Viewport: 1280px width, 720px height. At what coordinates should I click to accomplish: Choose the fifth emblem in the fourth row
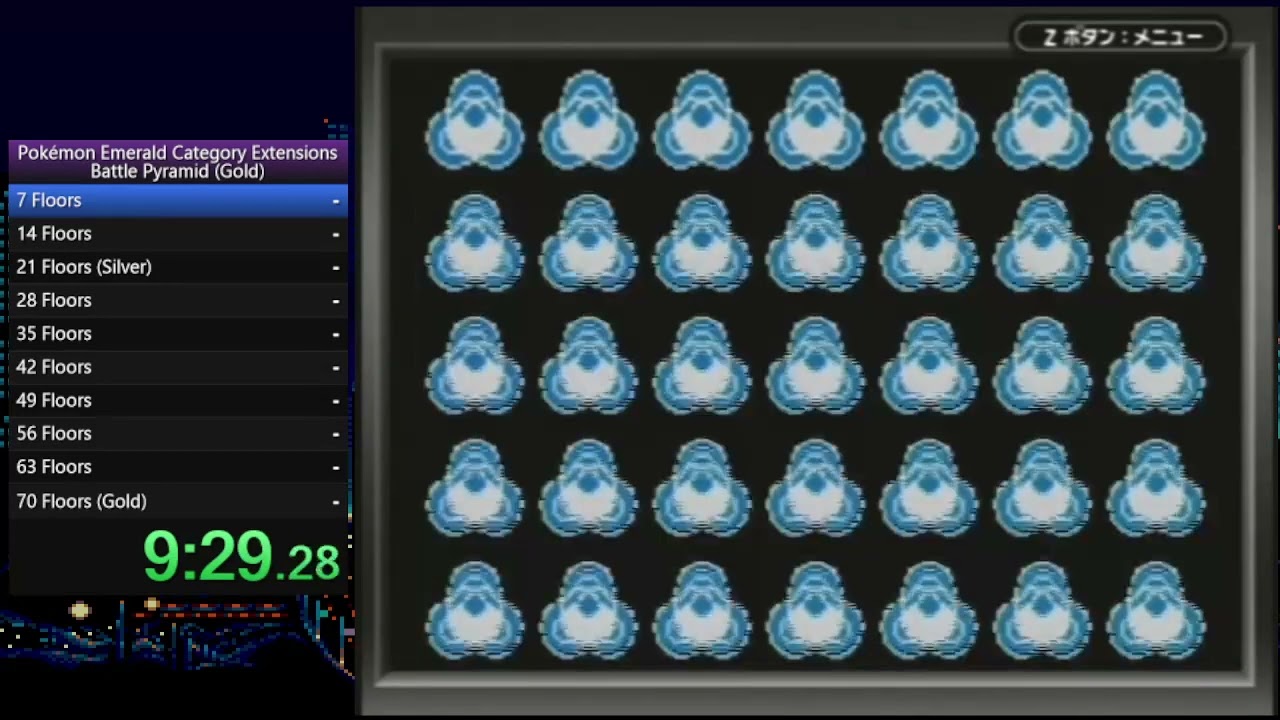tap(929, 489)
